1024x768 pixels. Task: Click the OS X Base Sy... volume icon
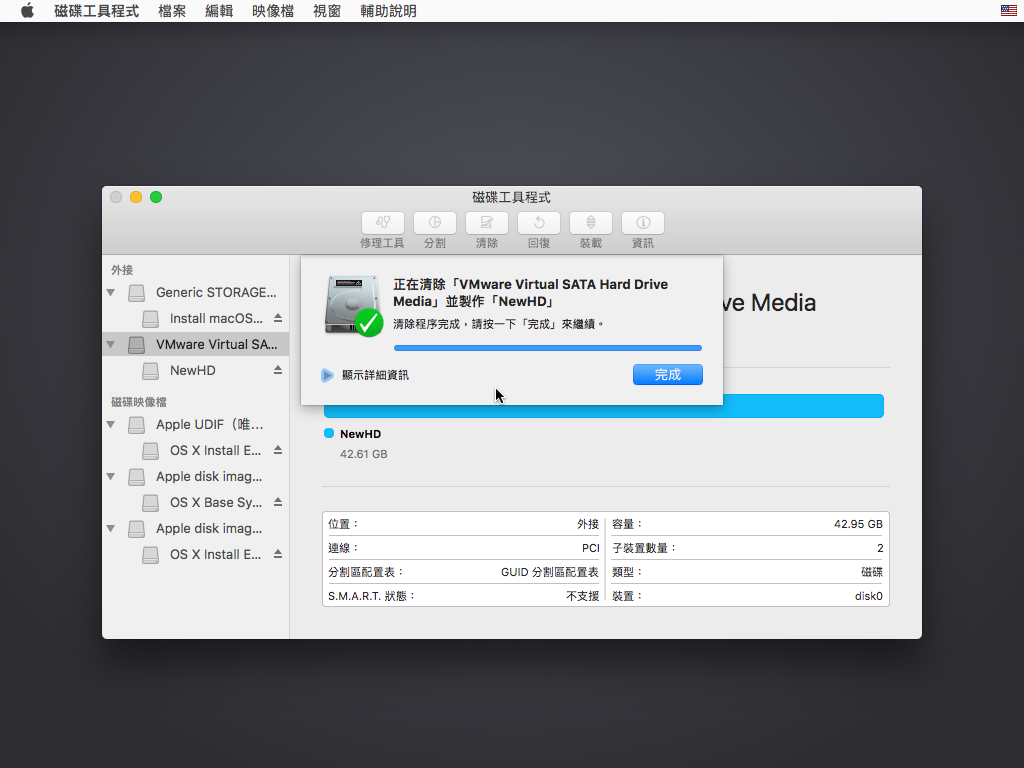(150, 503)
